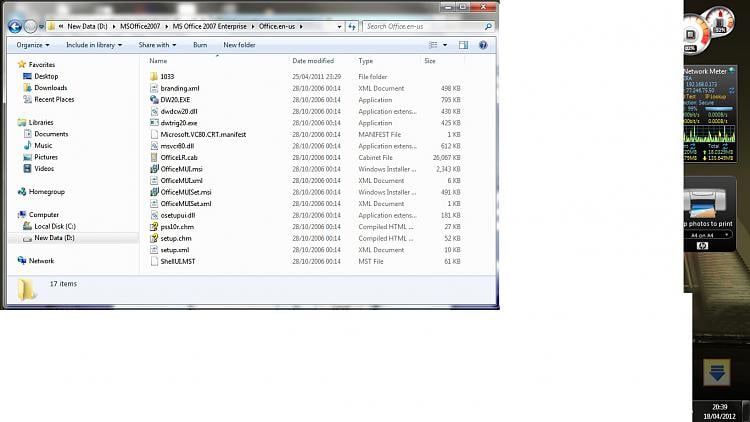Open the view options dropdown arrow
Screen dimensions: 750x422
[x=445, y=45]
